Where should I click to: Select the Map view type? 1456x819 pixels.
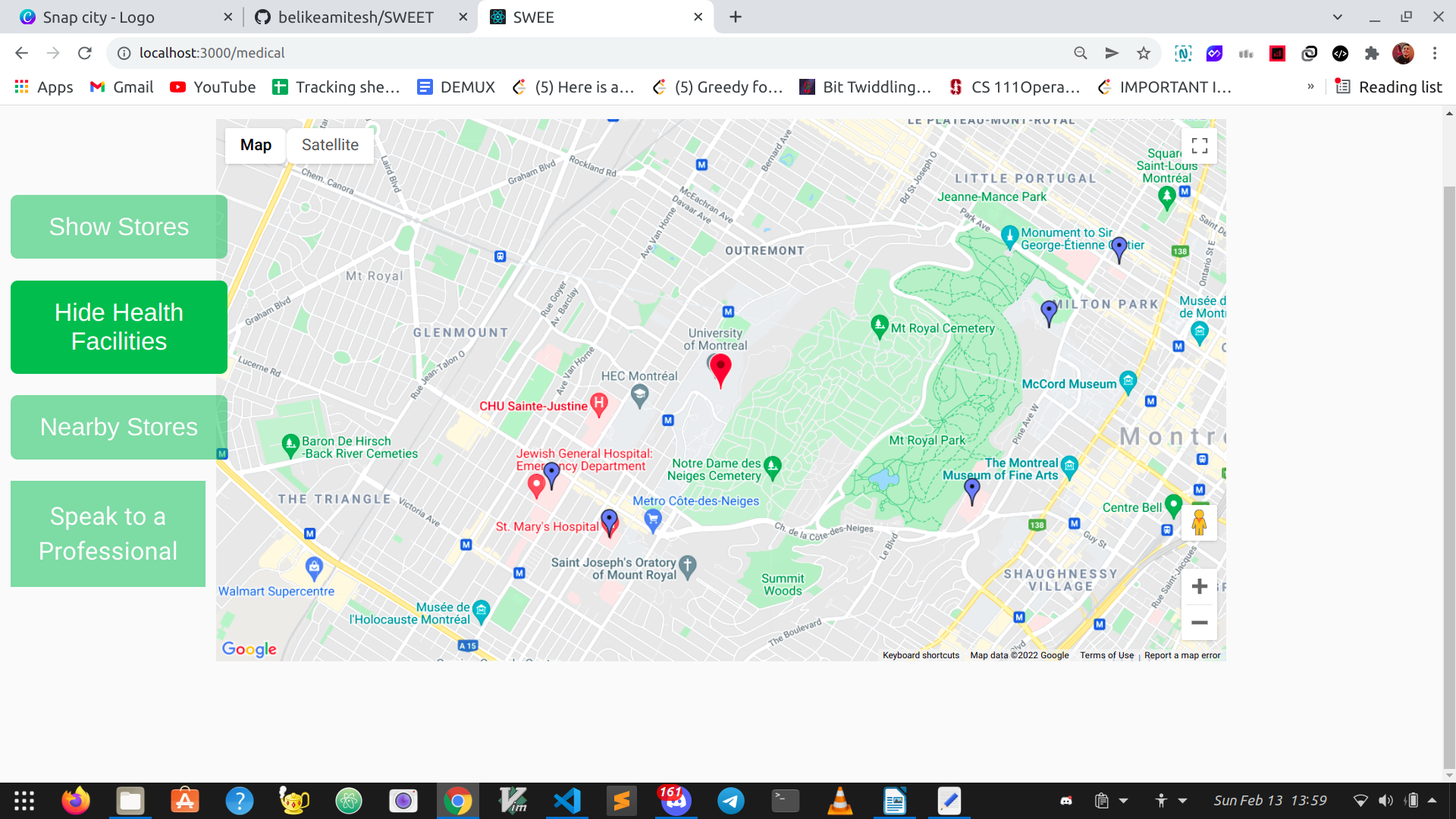256,145
